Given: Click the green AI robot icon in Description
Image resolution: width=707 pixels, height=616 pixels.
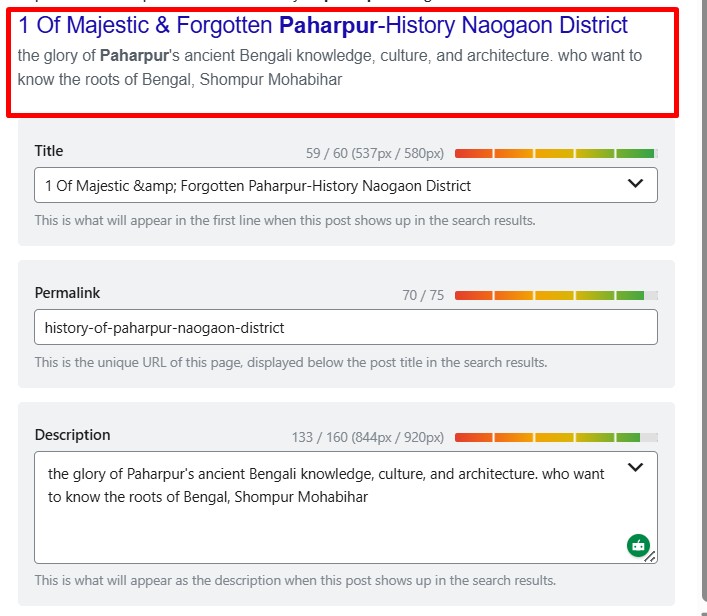Looking at the screenshot, I should tap(638, 546).
